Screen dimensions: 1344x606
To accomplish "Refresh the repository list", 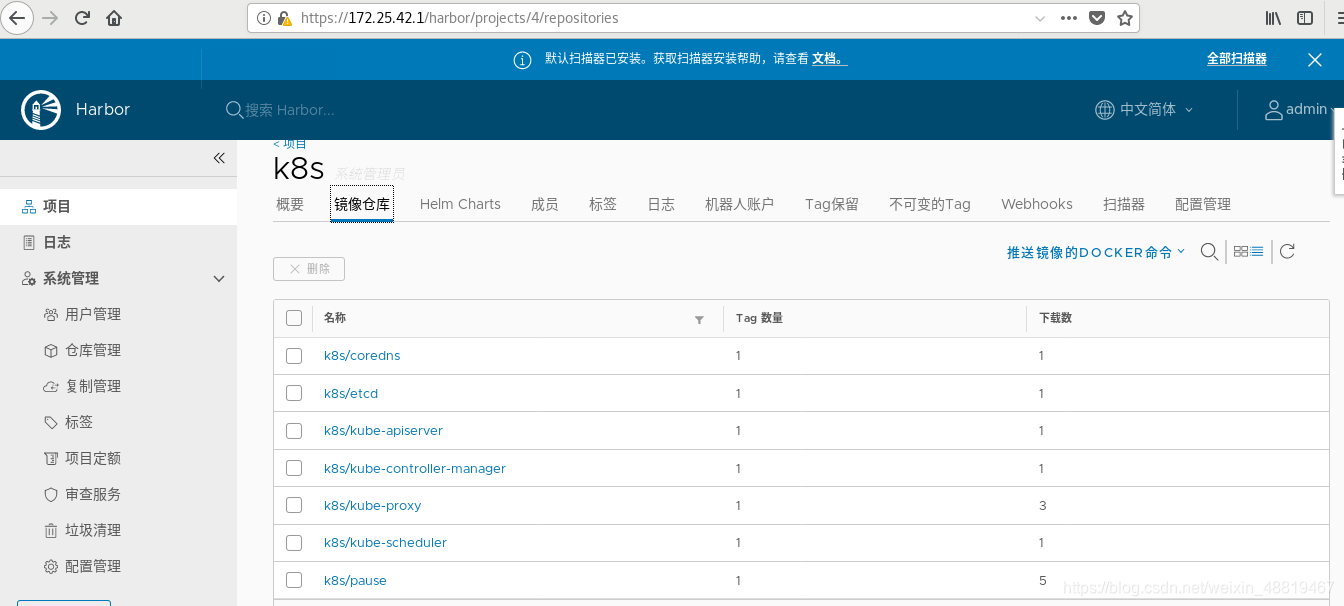I will tap(1288, 252).
